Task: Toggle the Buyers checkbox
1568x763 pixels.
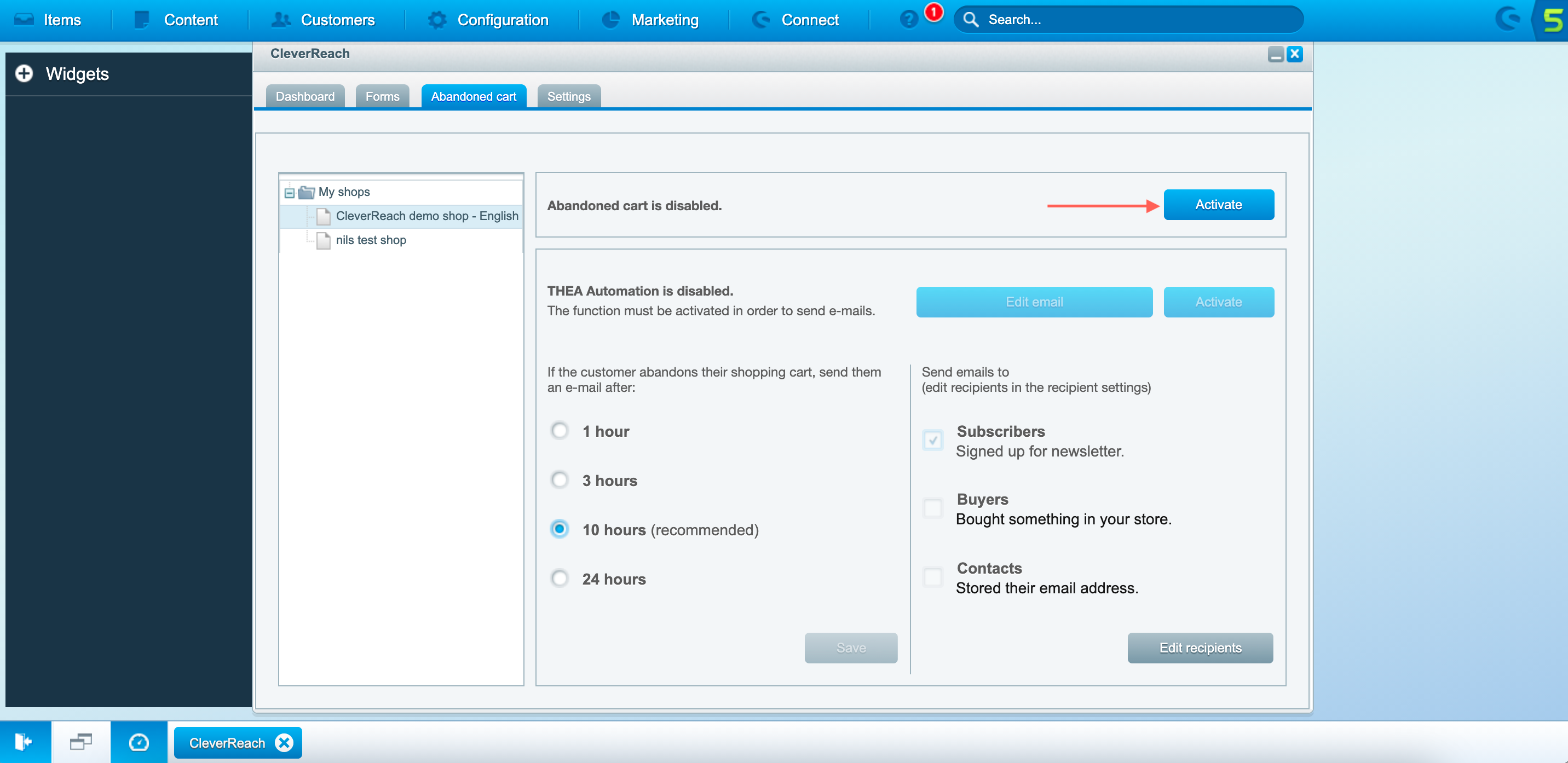Action: pos(932,508)
